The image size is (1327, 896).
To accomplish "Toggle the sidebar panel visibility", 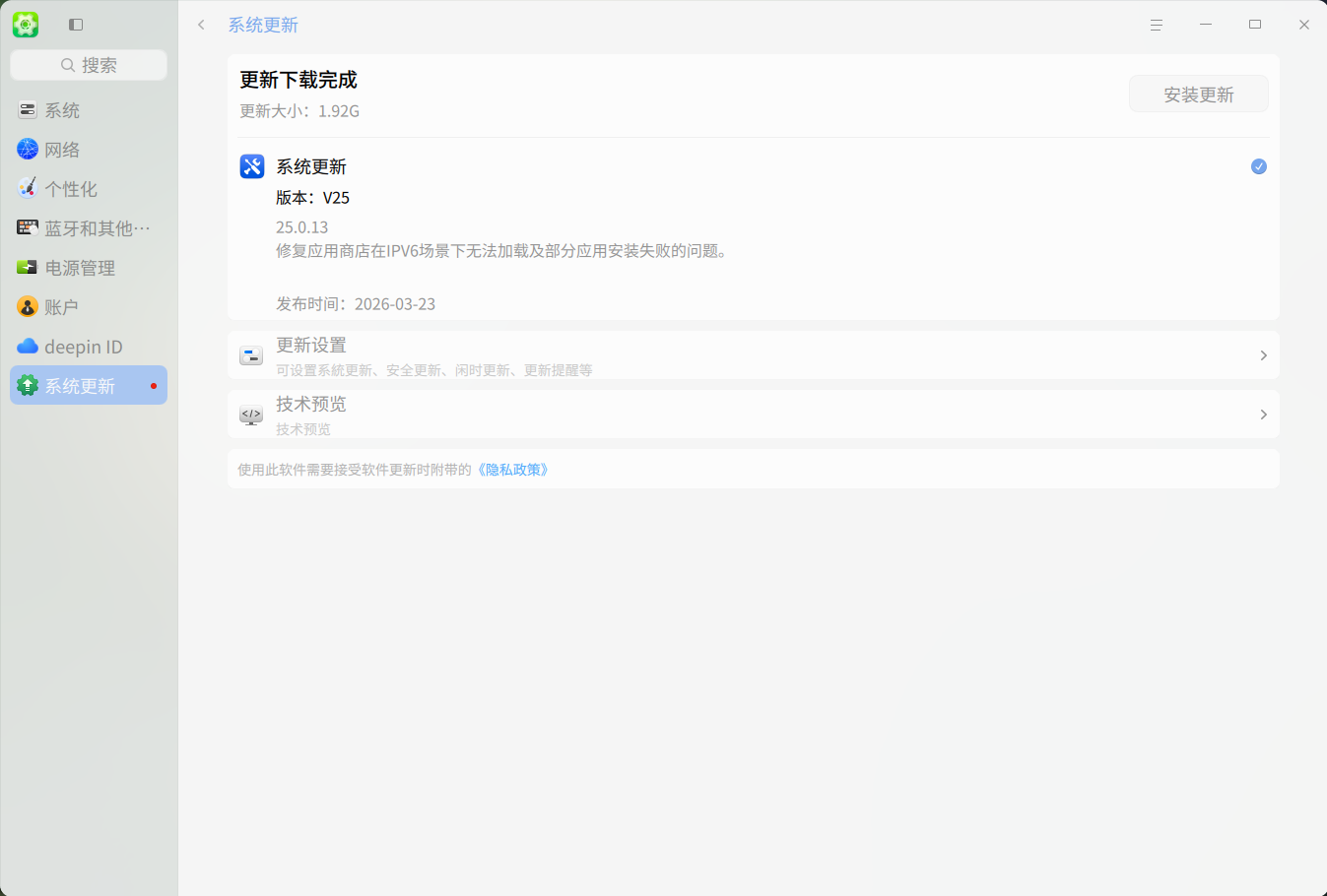I will click(x=75, y=24).
